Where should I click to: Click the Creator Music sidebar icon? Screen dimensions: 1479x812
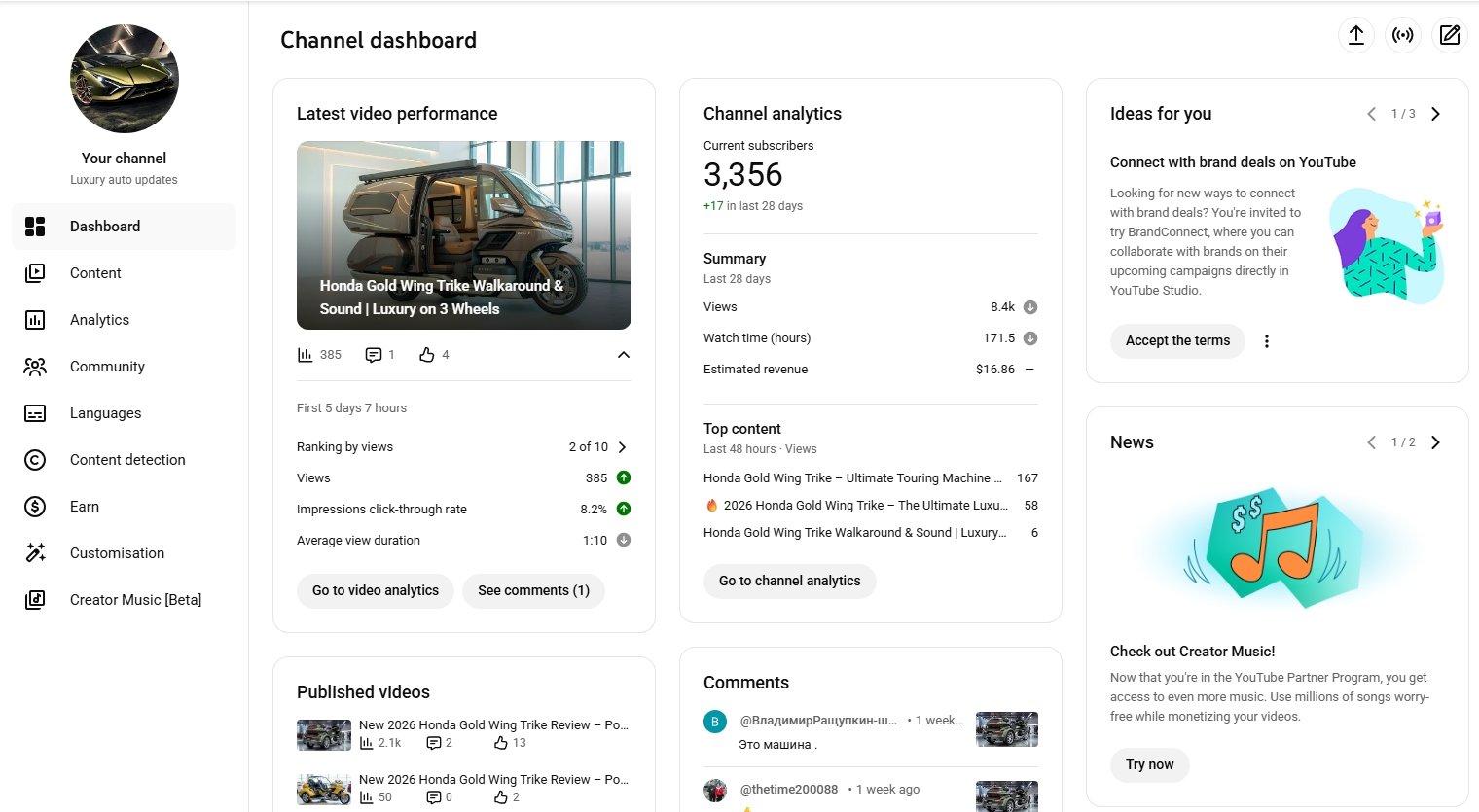[35, 600]
